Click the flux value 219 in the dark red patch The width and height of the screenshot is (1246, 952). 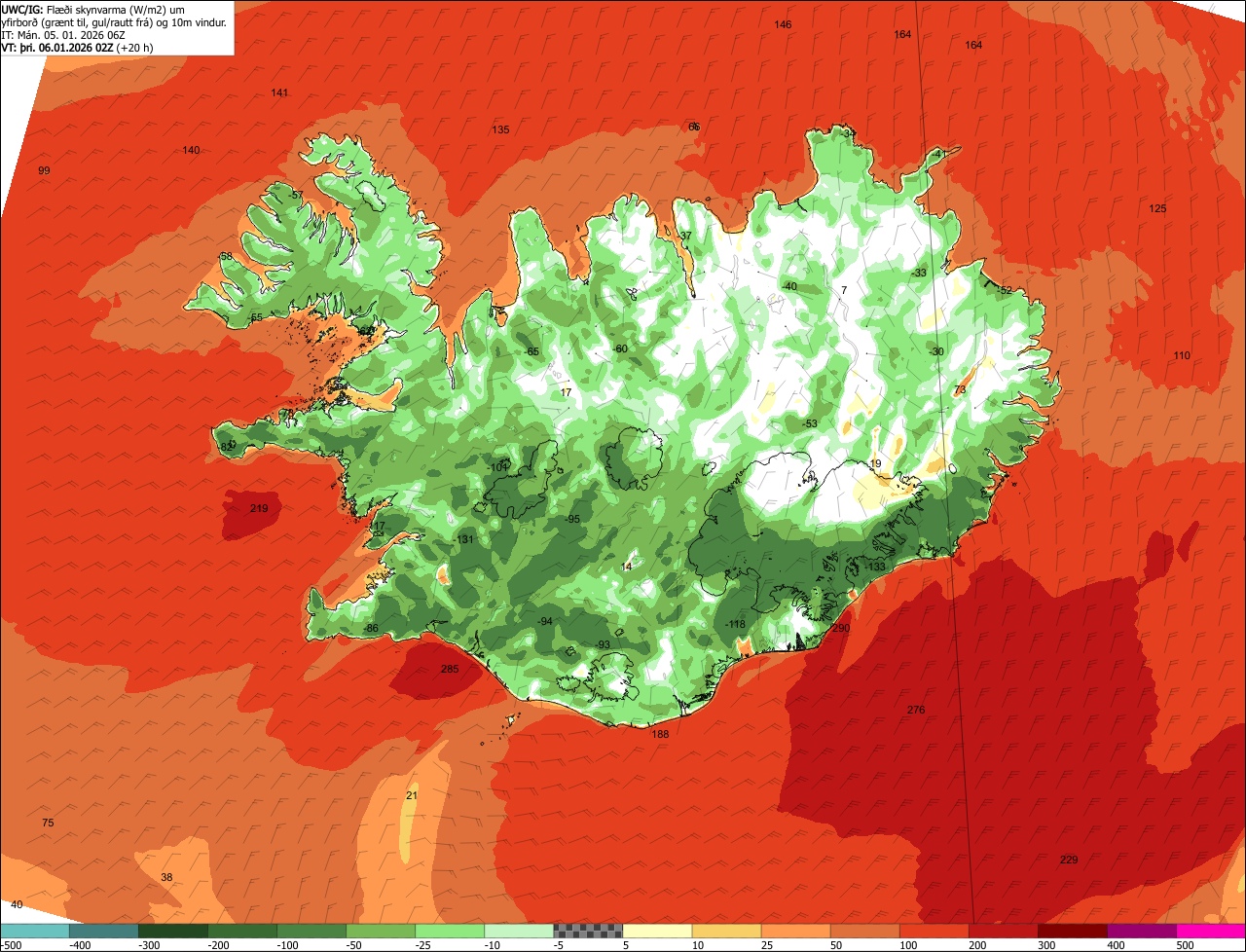(x=259, y=508)
